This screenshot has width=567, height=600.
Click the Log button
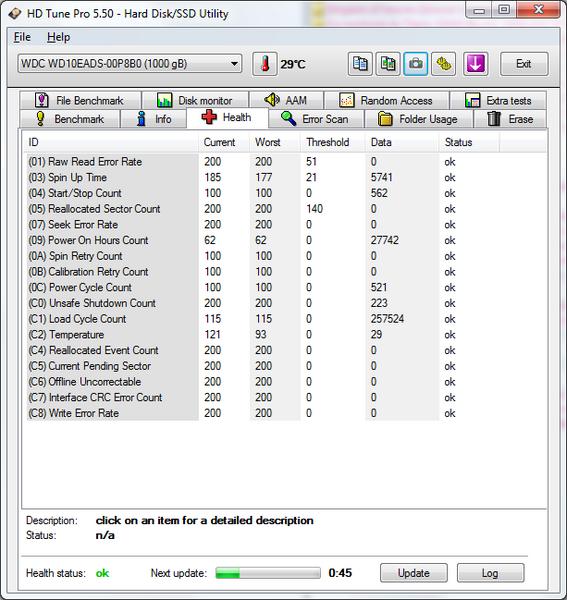pyautogui.click(x=490, y=573)
